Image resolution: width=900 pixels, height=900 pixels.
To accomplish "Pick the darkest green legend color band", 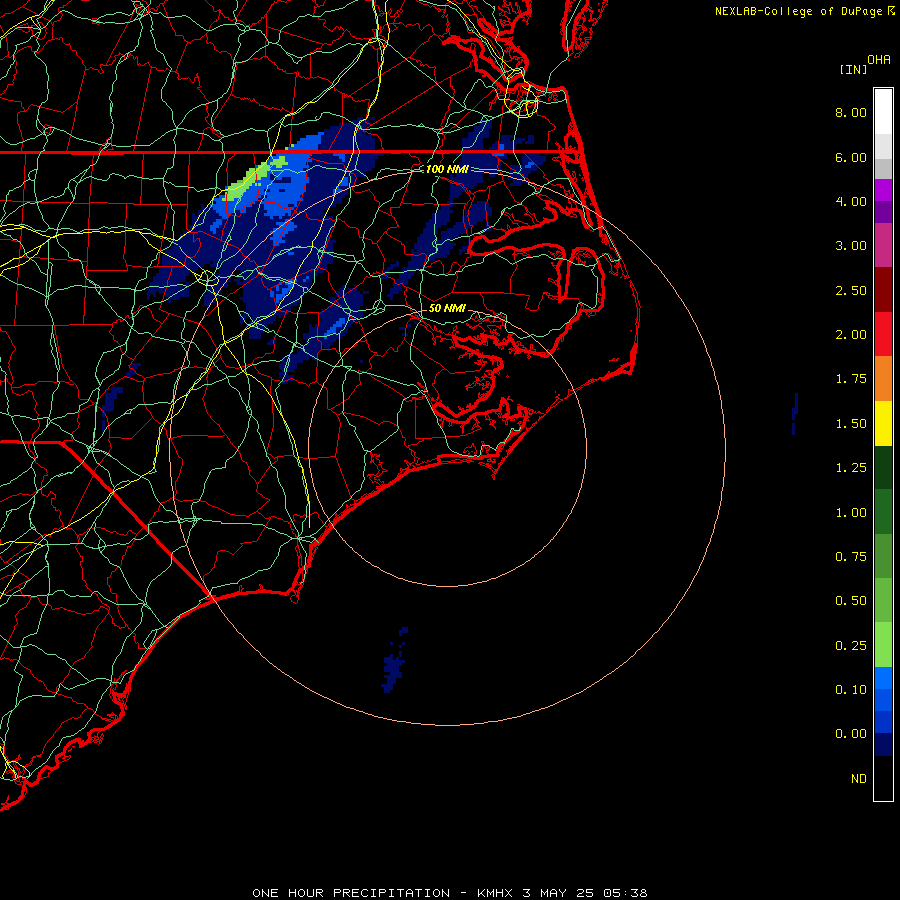I will [x=883, y=467].
